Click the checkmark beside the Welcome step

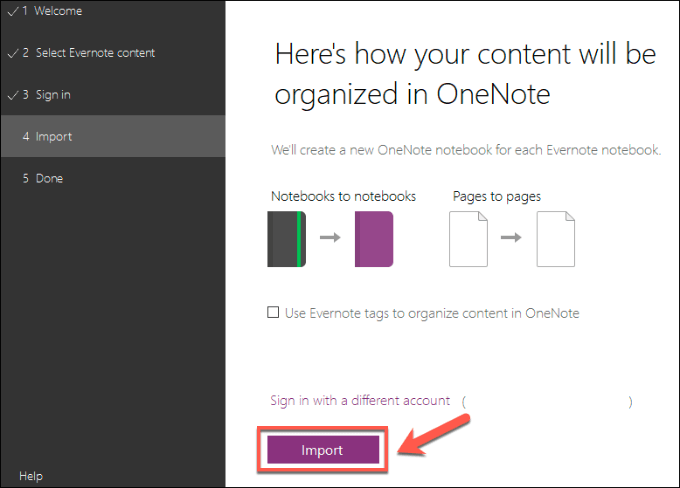[x=11, y=11]
